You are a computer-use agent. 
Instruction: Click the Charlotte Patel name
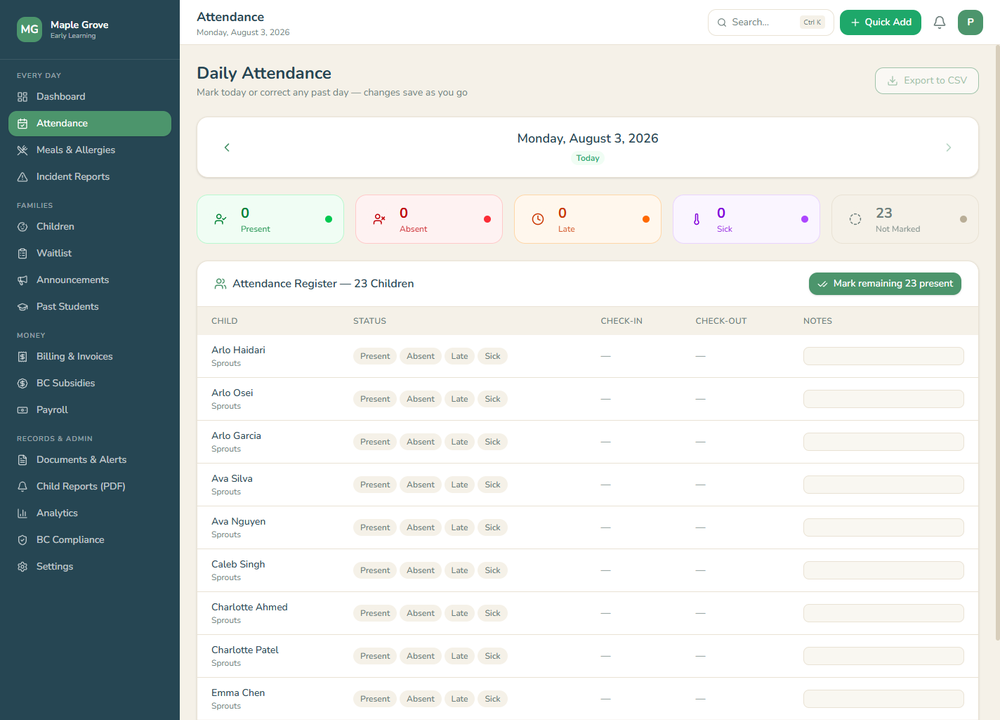pos(245,650)
